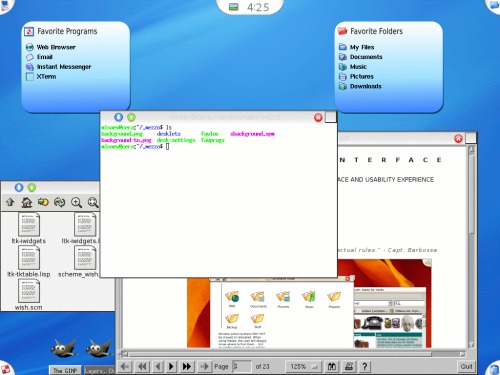Click the PDF viewer vertical scrollbar
The image size is (500, 375).
(x=471, y=247)
